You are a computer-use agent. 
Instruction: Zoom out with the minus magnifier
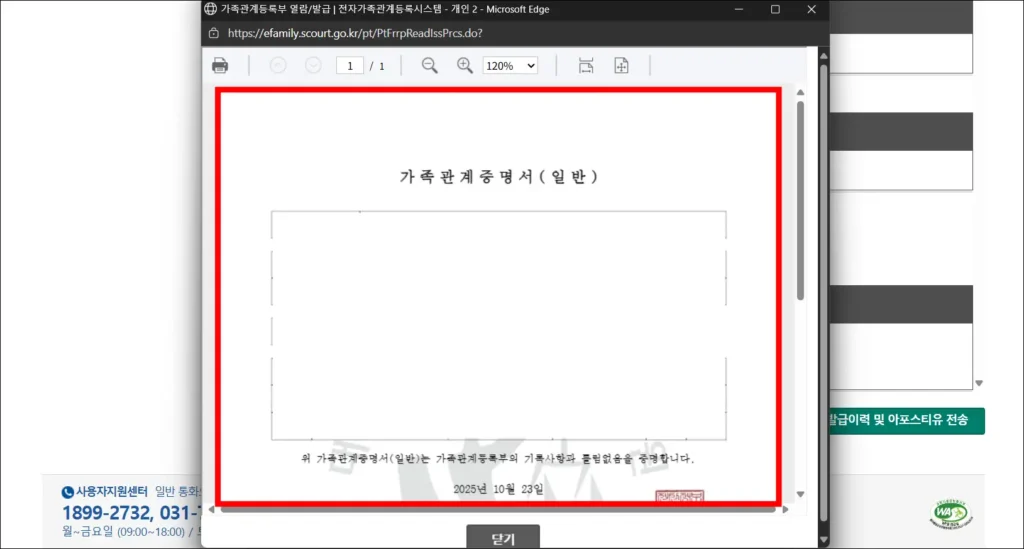click(429, 65)
